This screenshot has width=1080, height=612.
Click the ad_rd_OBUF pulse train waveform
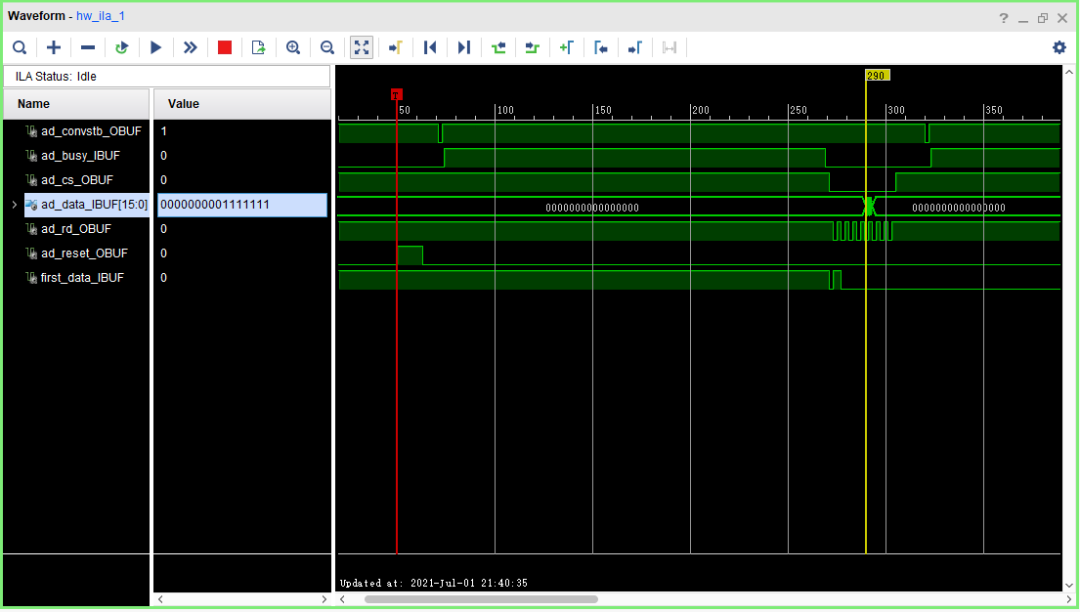862,231
